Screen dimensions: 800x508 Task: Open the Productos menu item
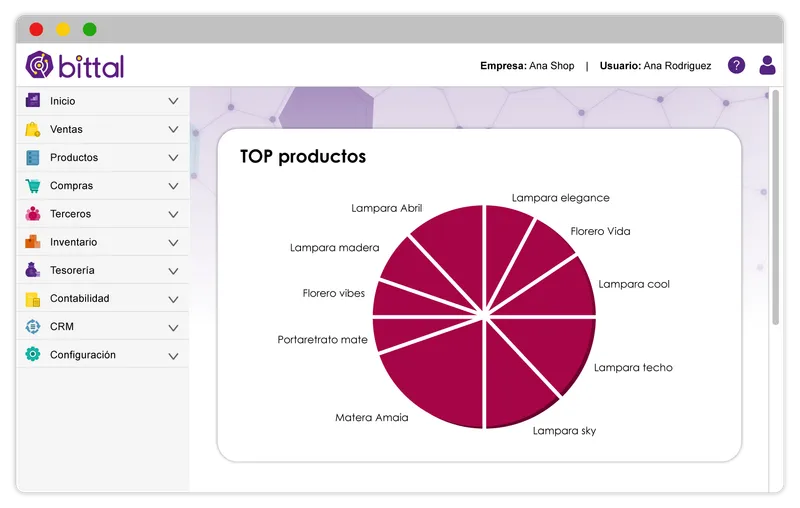[103, 157]
